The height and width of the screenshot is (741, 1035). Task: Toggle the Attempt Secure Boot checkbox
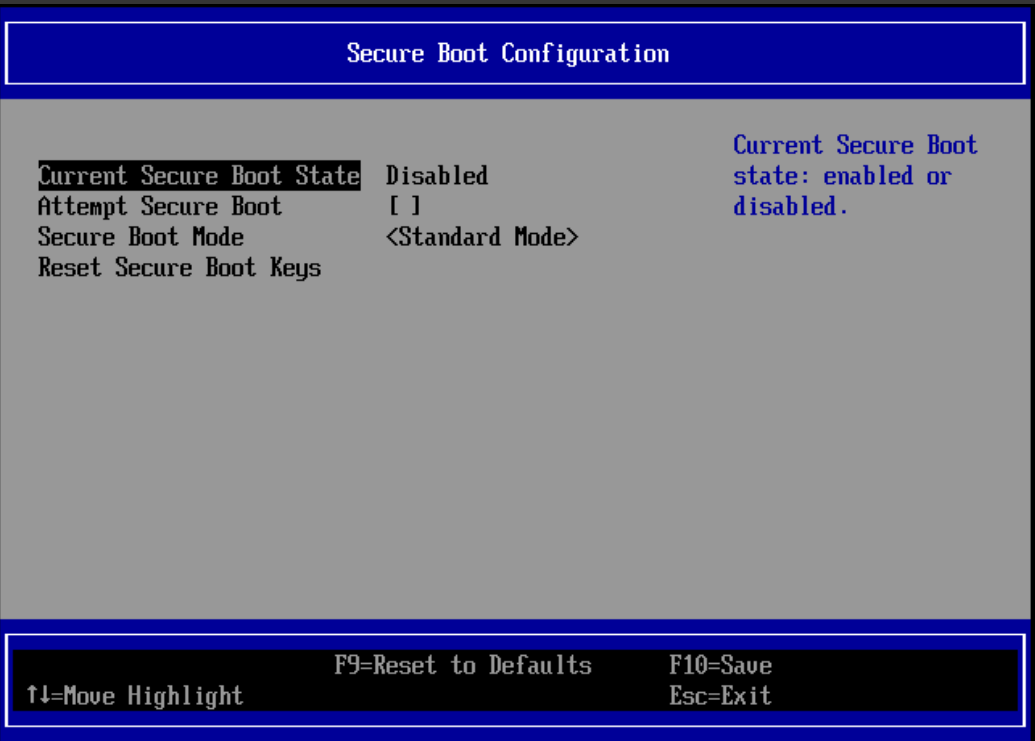(x=405, y=207)
